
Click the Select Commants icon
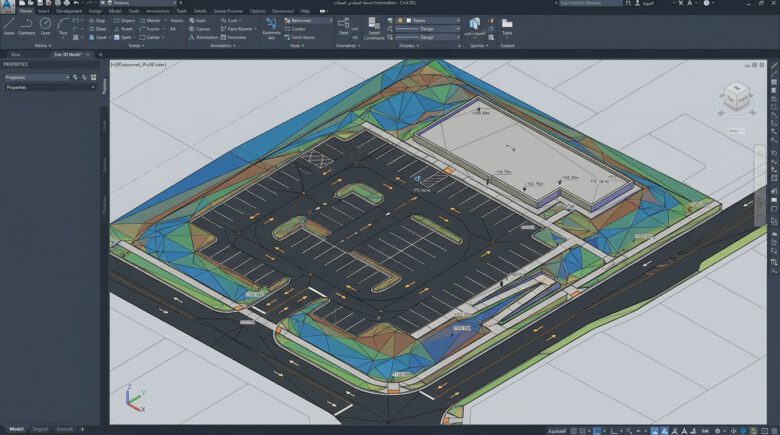(374, 28)
